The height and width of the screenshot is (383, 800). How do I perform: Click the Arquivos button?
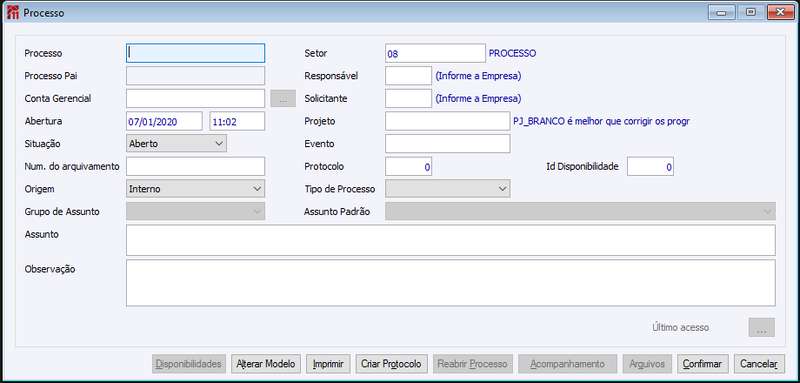[x=647, y=364]
